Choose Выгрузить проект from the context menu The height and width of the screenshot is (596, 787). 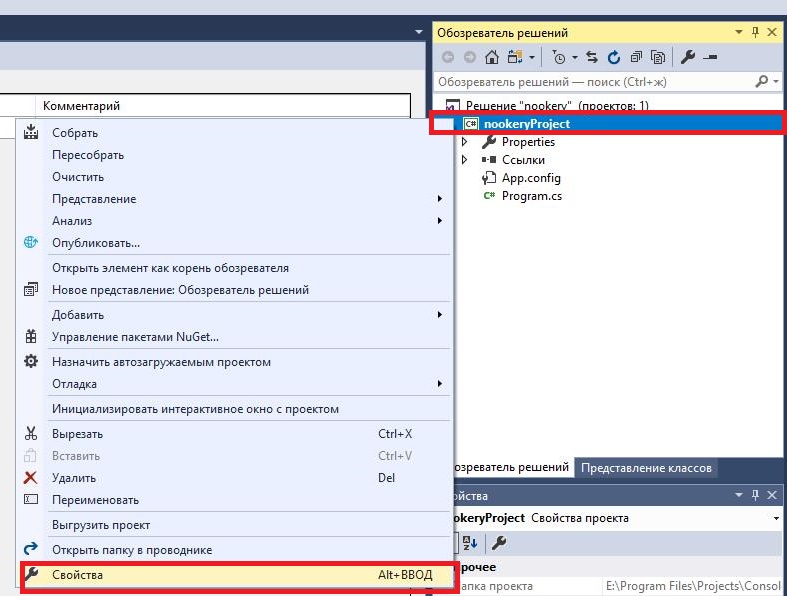click(235, 525)
